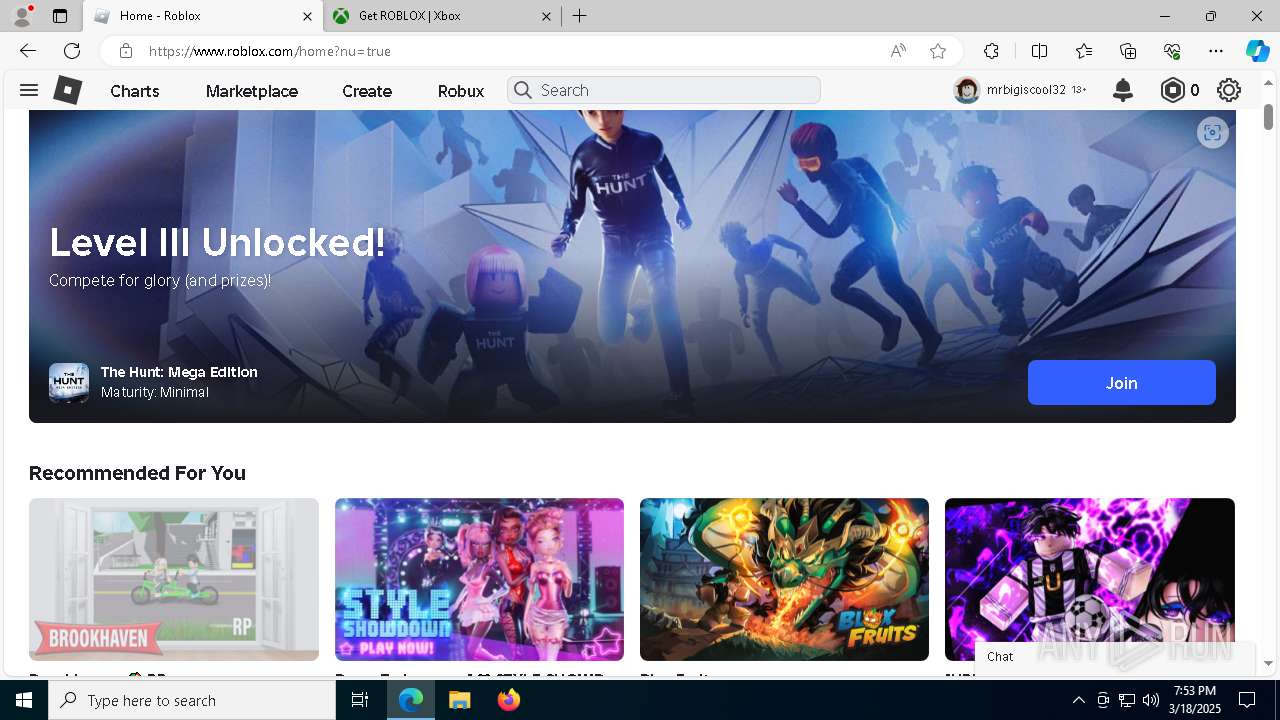This screenshot has height=720, width=1280.
Task: Open the Windows Start menu
Action: pyautogui.click(x=24, y=700)
